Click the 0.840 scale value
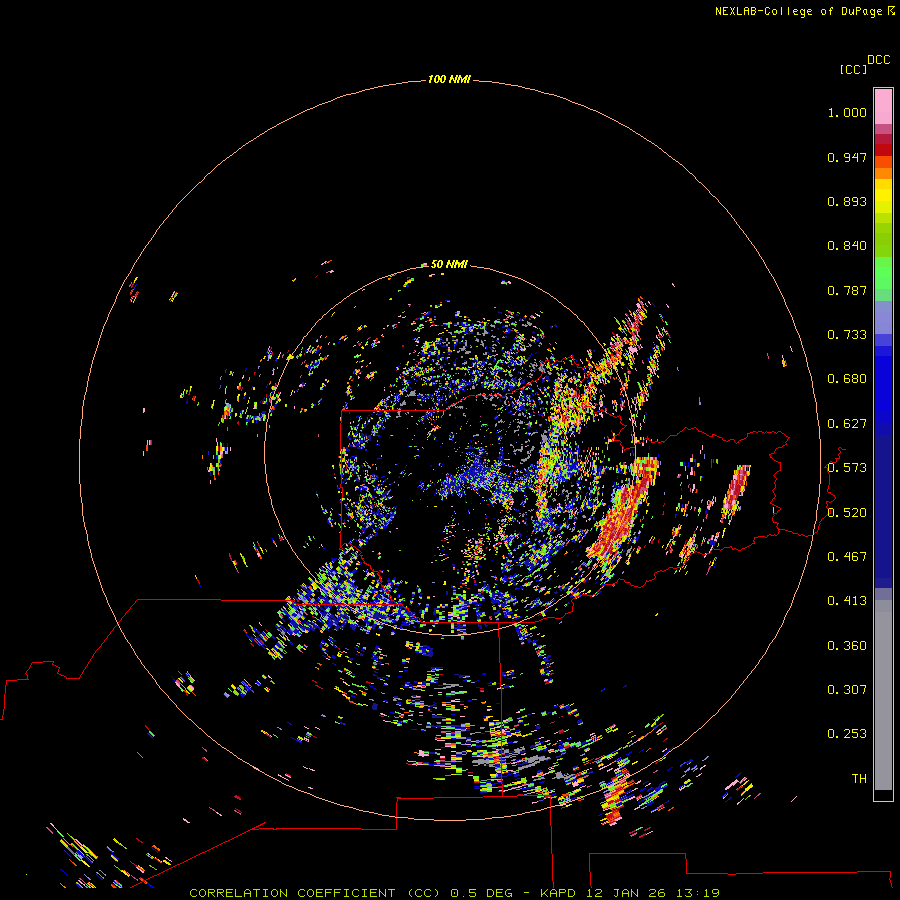This screenshot has height=900, width=900. [847, 246]
